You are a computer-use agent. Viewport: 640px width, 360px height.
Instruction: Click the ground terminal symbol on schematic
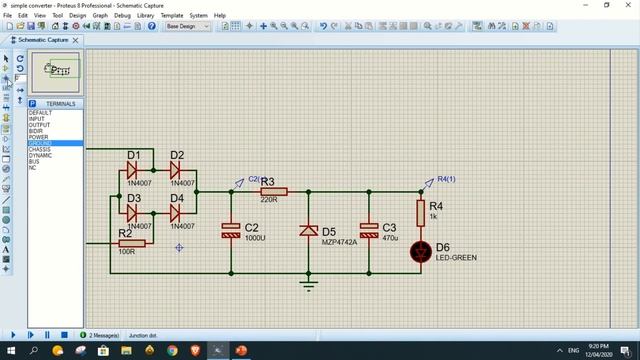click(x=309, y=285)
